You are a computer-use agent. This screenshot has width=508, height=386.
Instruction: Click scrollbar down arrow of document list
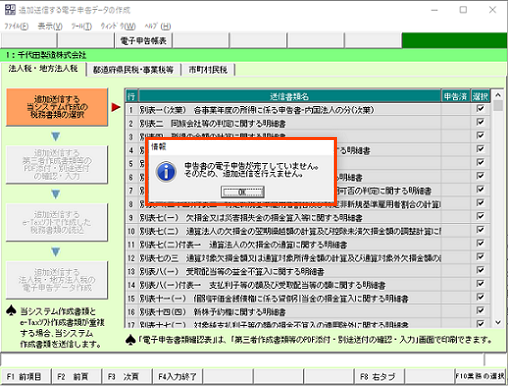(x=498, y=322)
